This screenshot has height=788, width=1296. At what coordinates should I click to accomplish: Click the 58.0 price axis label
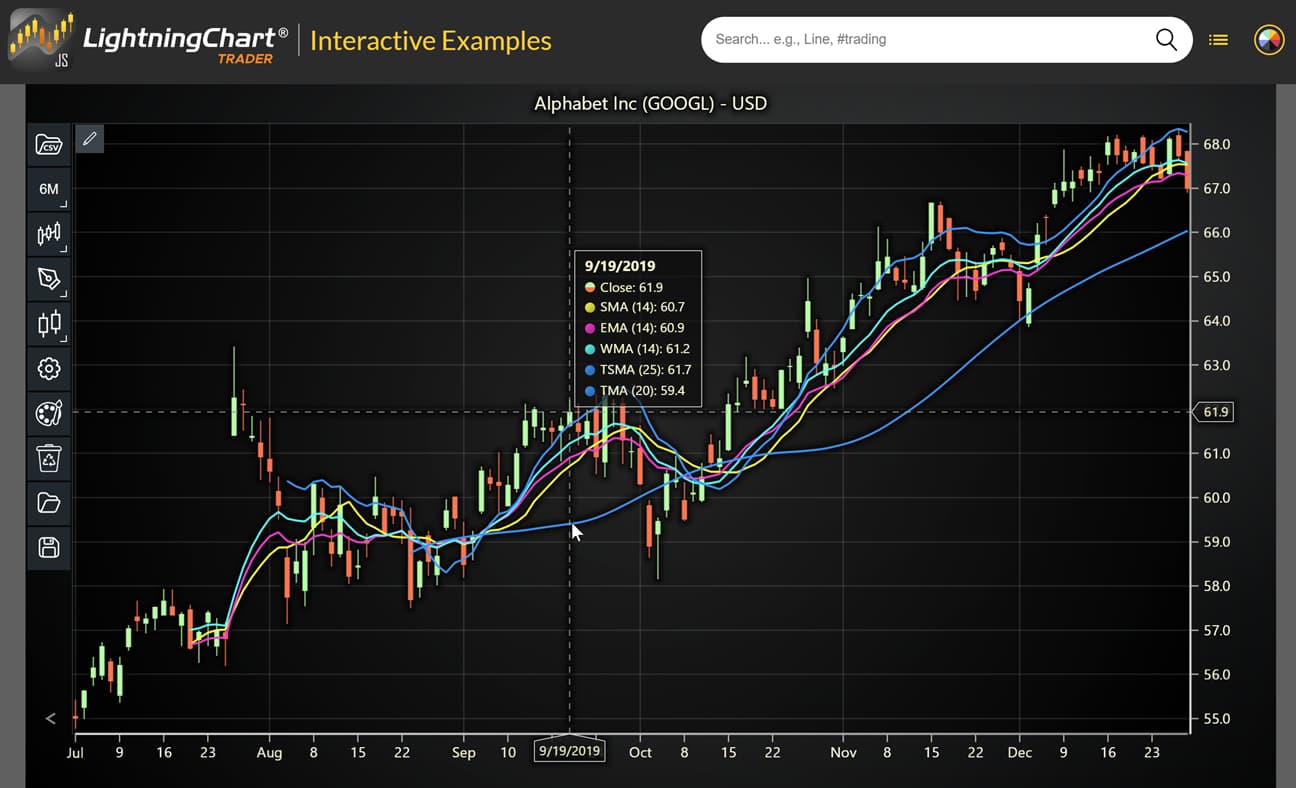tap(1216, 586)
